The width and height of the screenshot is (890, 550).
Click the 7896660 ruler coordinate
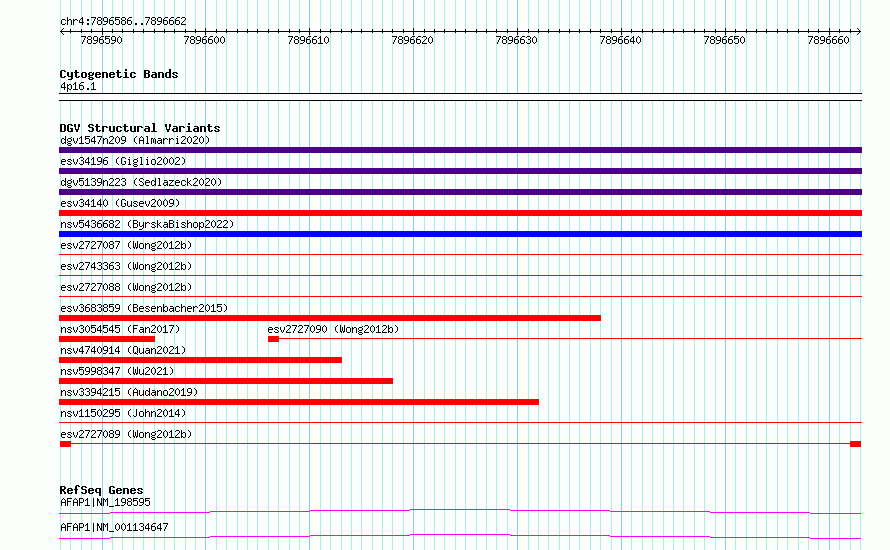(829, 40)
